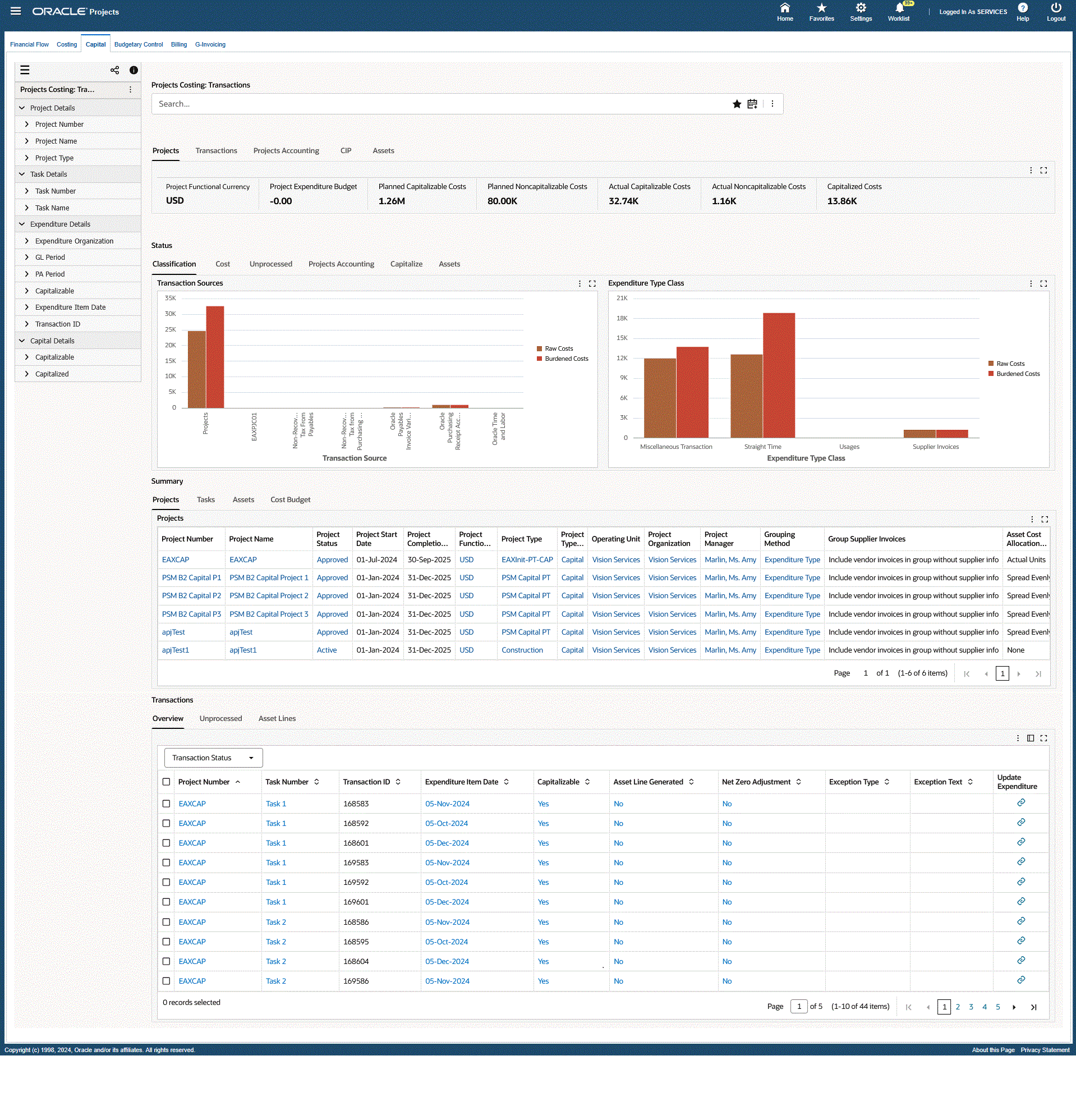Expand the Project Number filter
Image resolution: width=1076 pixels, height=1120 pixels.
26,124
